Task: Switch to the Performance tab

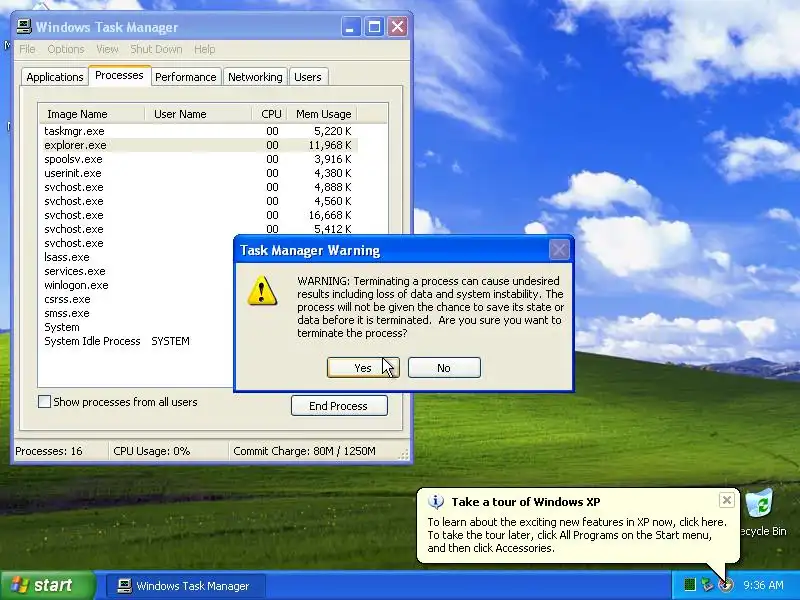Action: click(186, 77)
